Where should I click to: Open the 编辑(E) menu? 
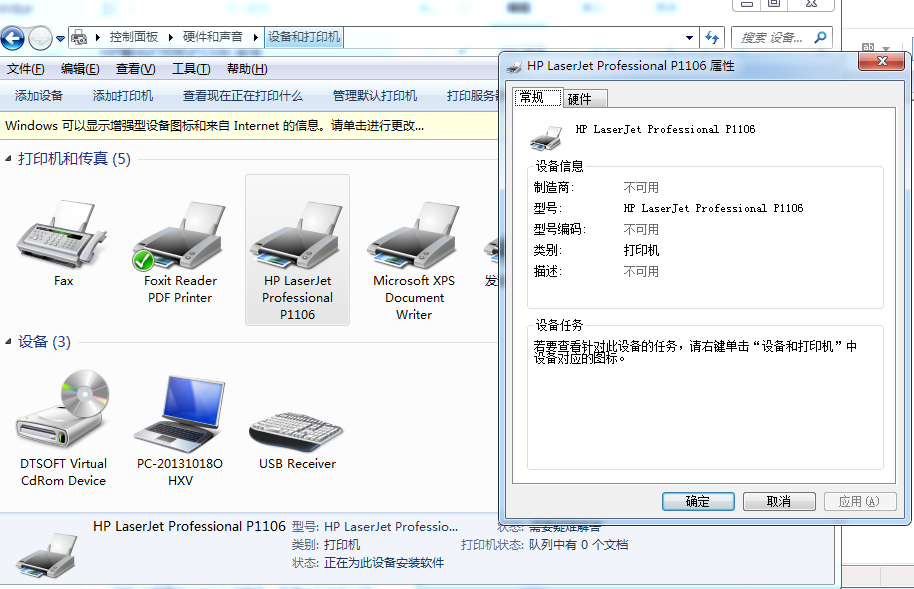click(x=80, y=69)
